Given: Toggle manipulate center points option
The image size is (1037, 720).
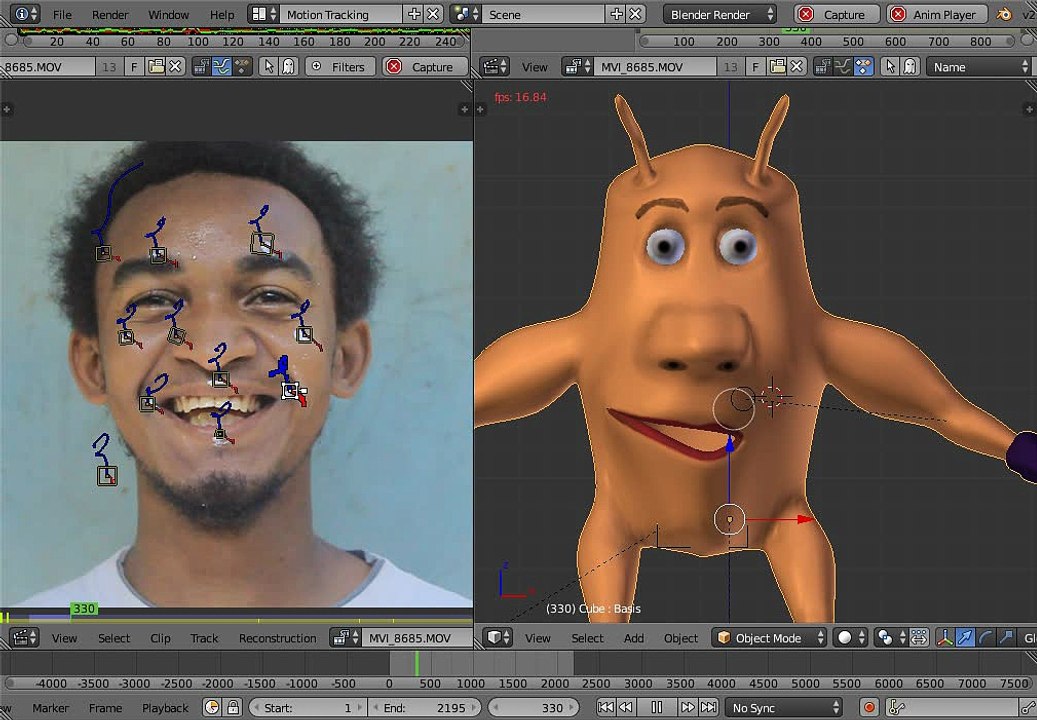Looking at the screenshot, I should (x=919, y=638).
